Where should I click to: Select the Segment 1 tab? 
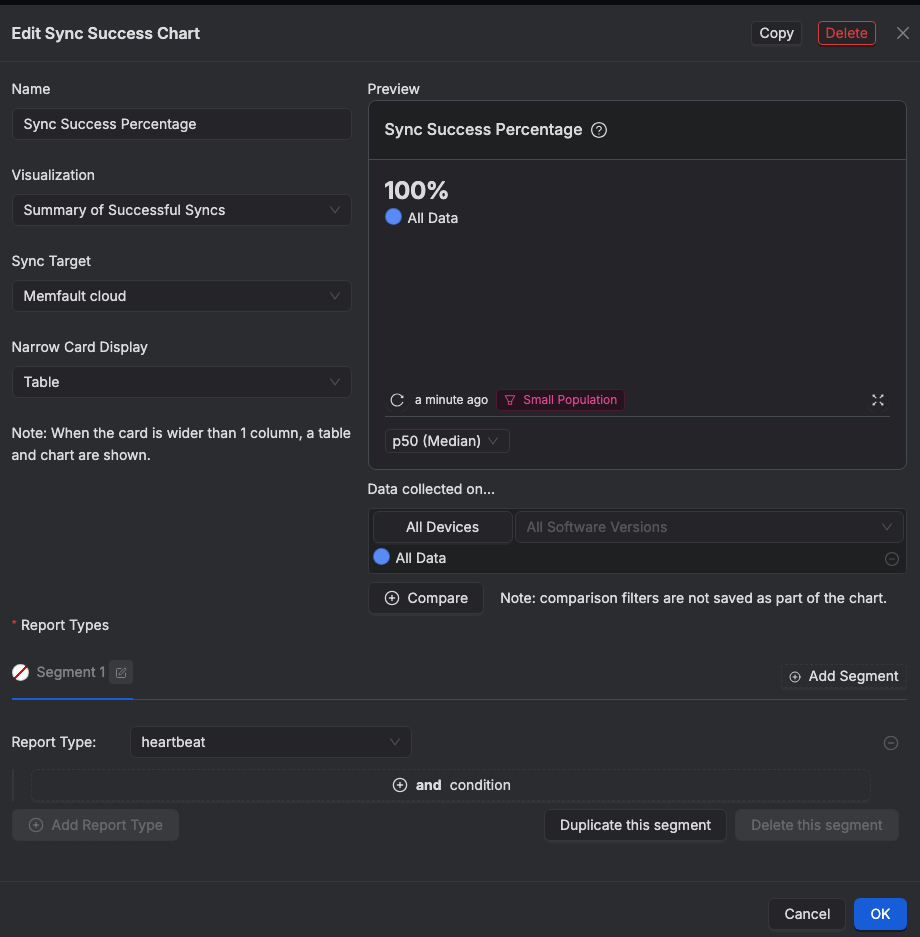pyautogui.click(x=70, y=672)
